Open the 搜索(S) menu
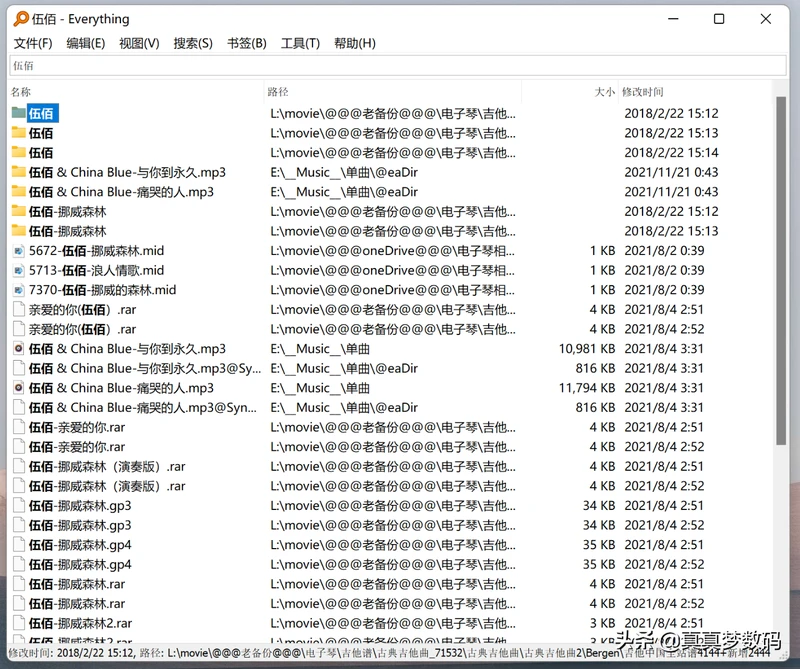 [x=193, y=43]
